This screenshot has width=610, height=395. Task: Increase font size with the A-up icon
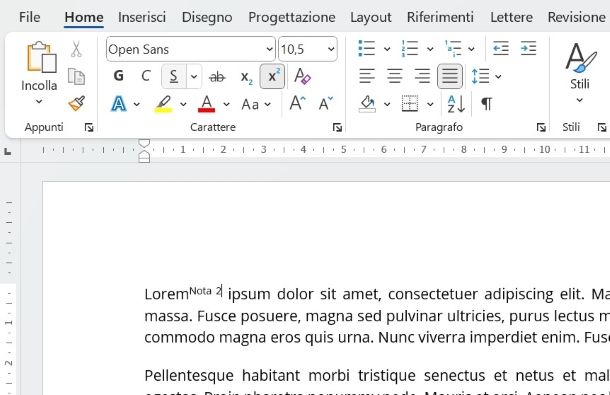pos(298,104)
